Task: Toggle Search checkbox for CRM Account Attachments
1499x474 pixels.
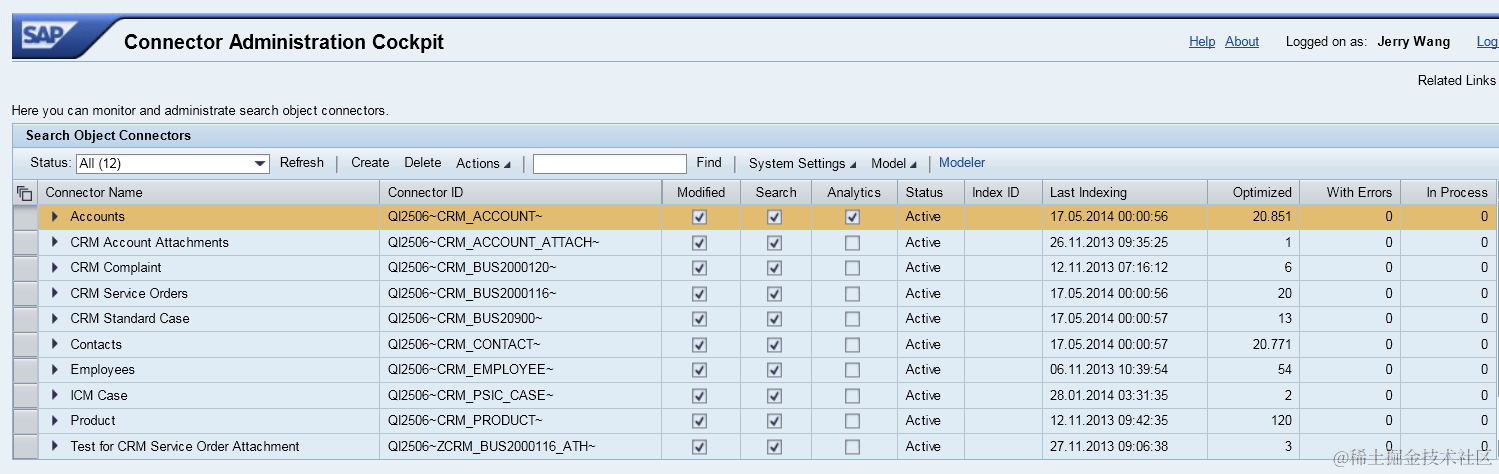Action: (x=774, y=242)
